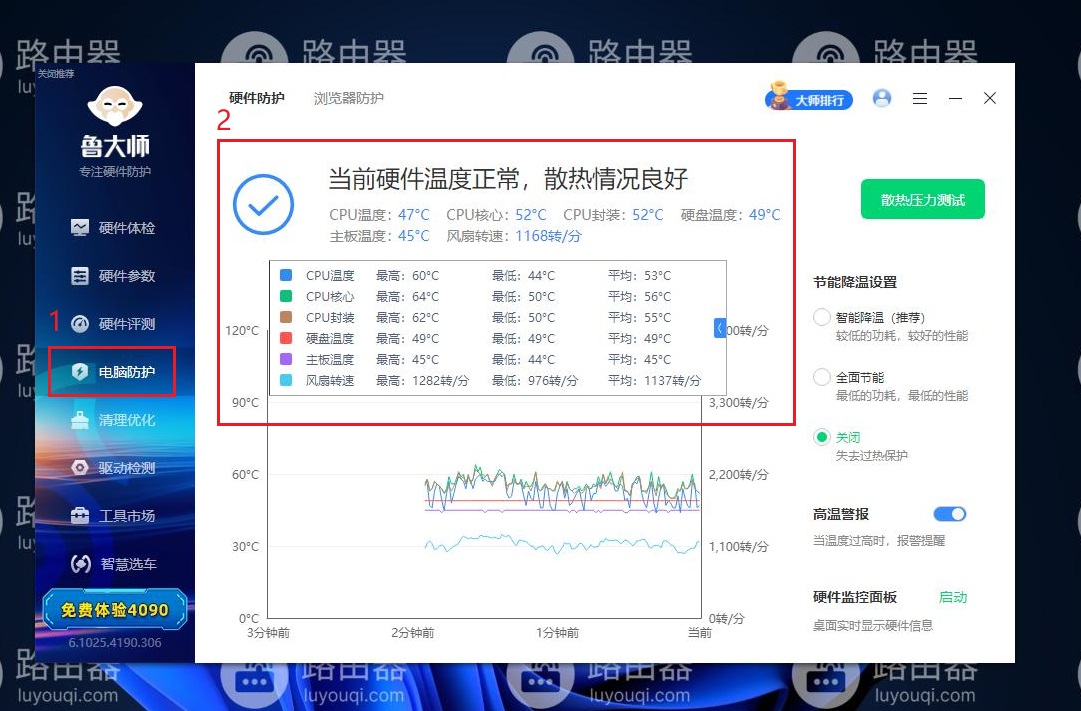This screenshot has height=711, width=1081.
Task: Open 驱动检测 in the sidebar
Action: pyautogui.click(x=113, y=468)
